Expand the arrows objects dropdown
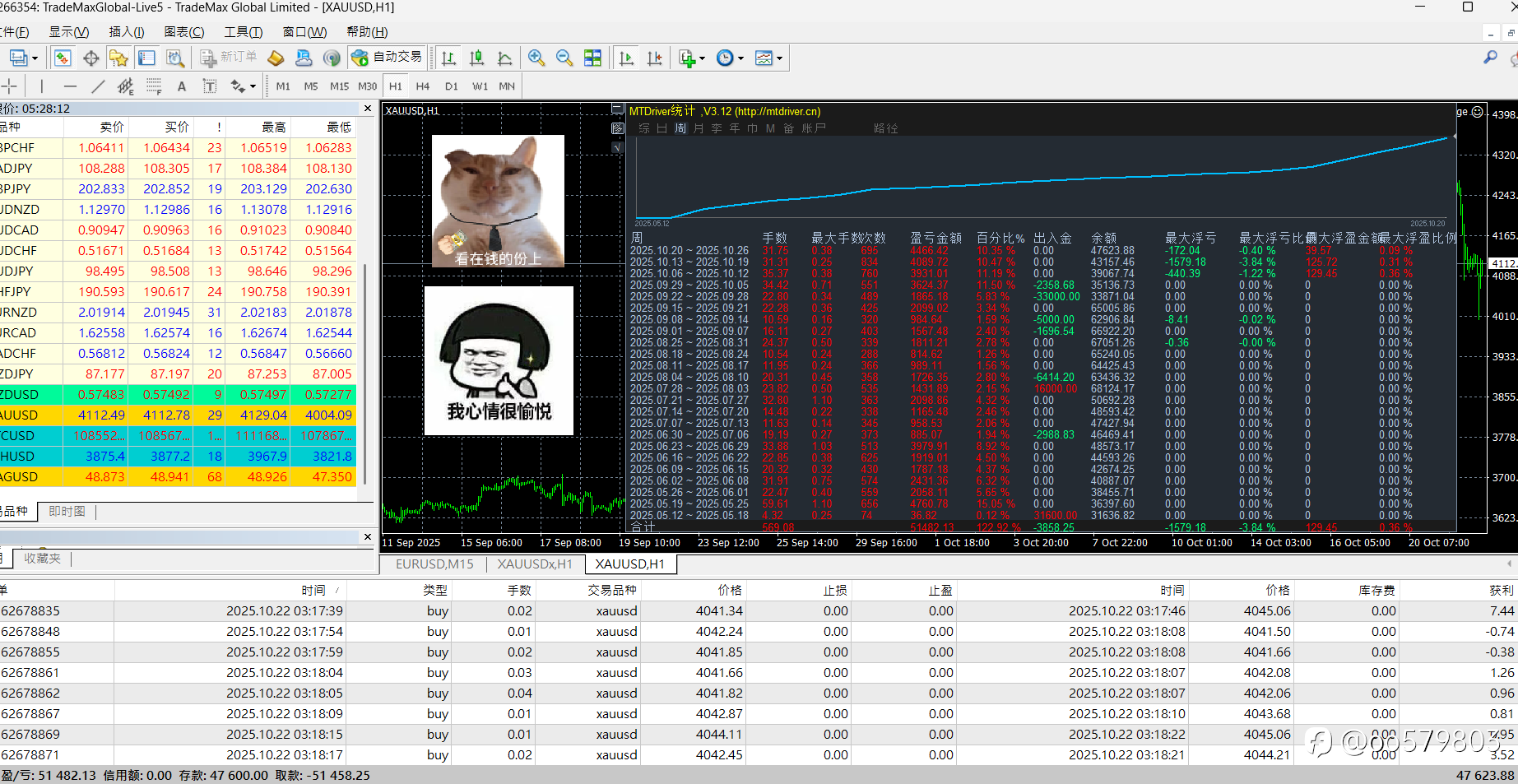 point(253,86)
